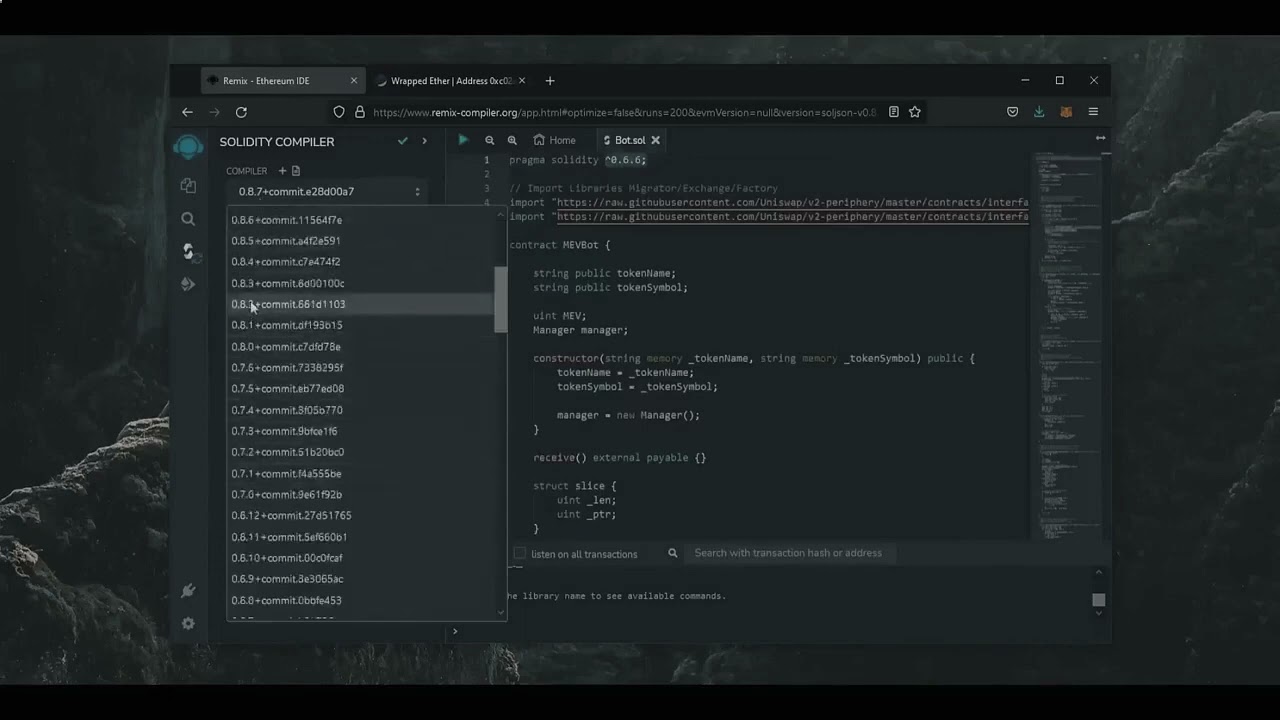This screenshot has width=1280, height=720.
Task: Choose compiler 0.7.6+commit.7338295f
Action: 361,368
